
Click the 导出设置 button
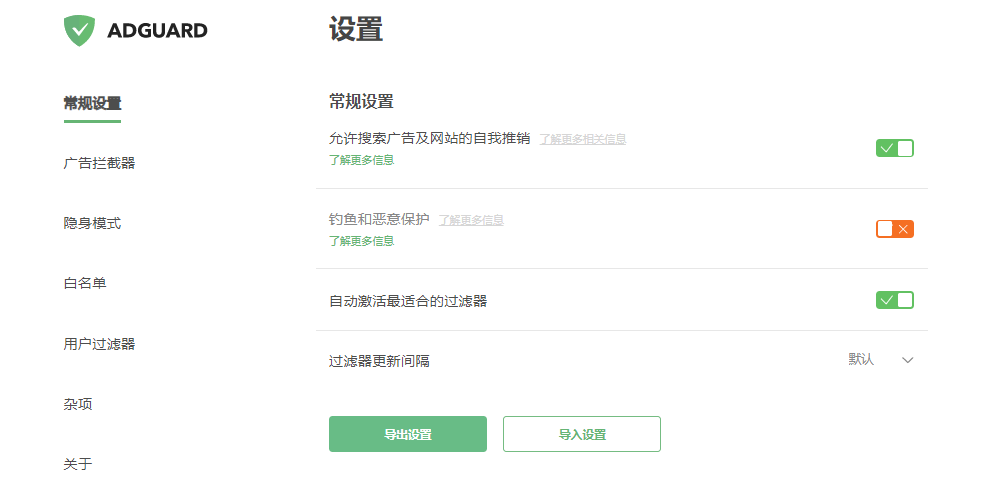point(408,434)
